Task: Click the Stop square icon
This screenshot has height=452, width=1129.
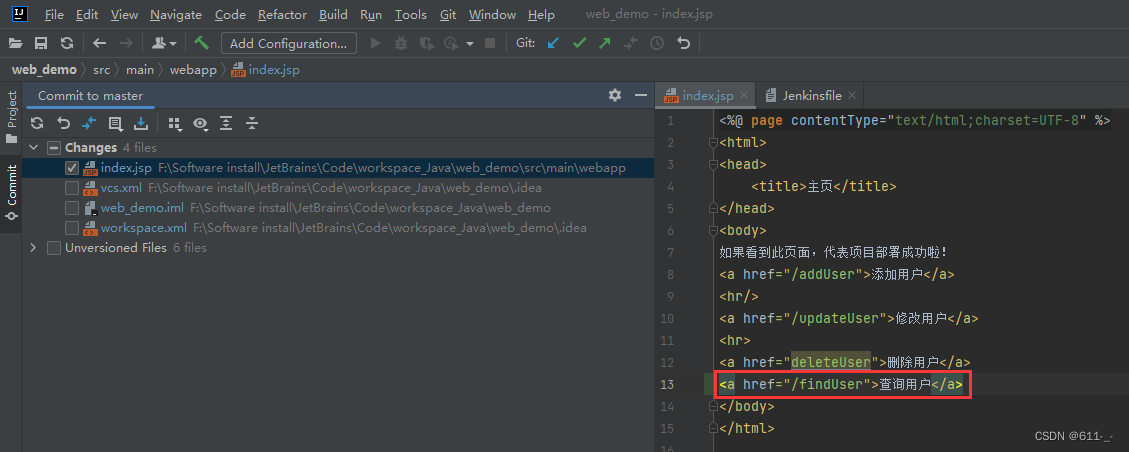Action: point(490,44)
